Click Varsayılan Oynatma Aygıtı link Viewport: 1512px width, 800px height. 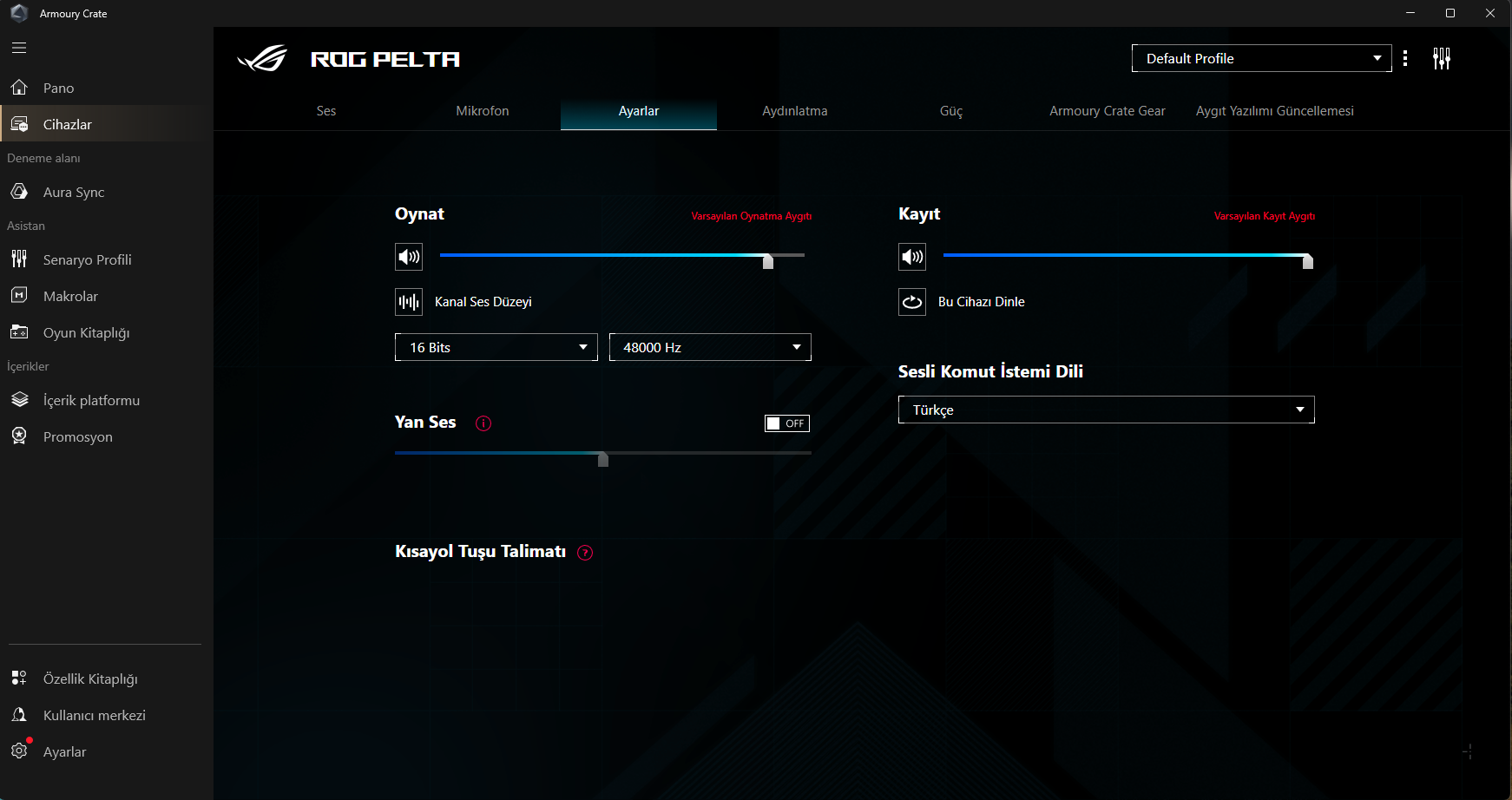pos(752,216)
